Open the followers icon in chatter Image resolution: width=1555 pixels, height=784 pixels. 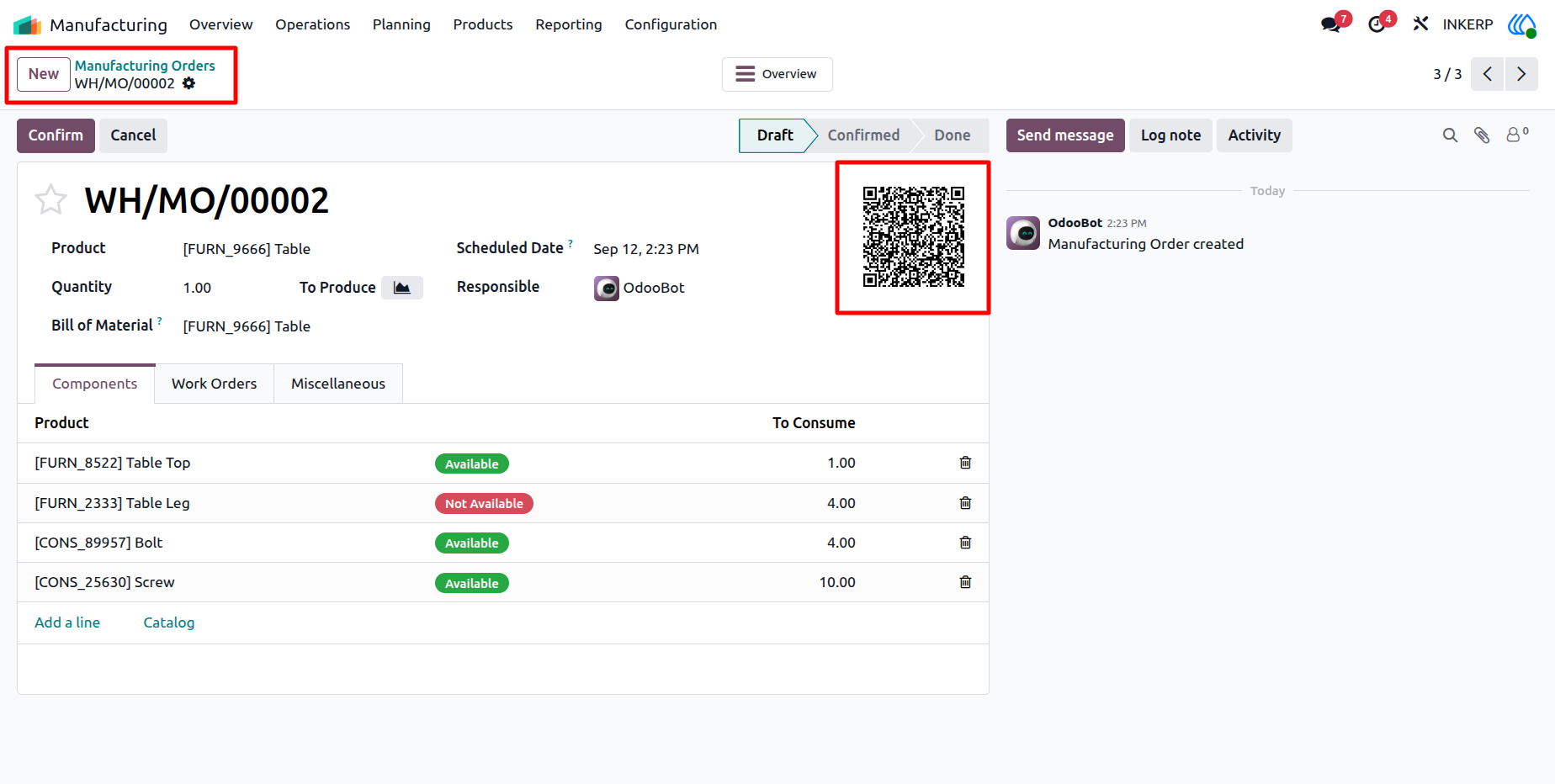coord(1516,135)
